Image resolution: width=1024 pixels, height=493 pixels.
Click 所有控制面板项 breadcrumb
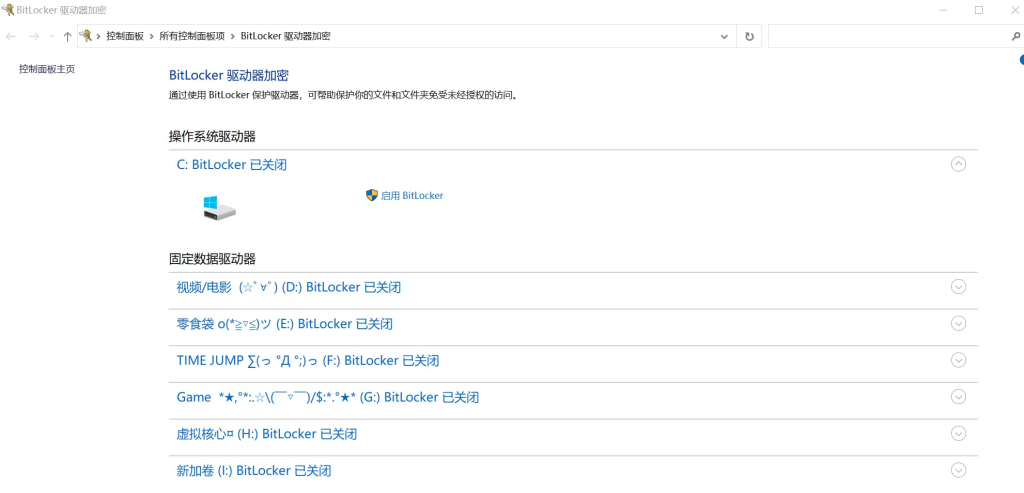click(193, 37)
